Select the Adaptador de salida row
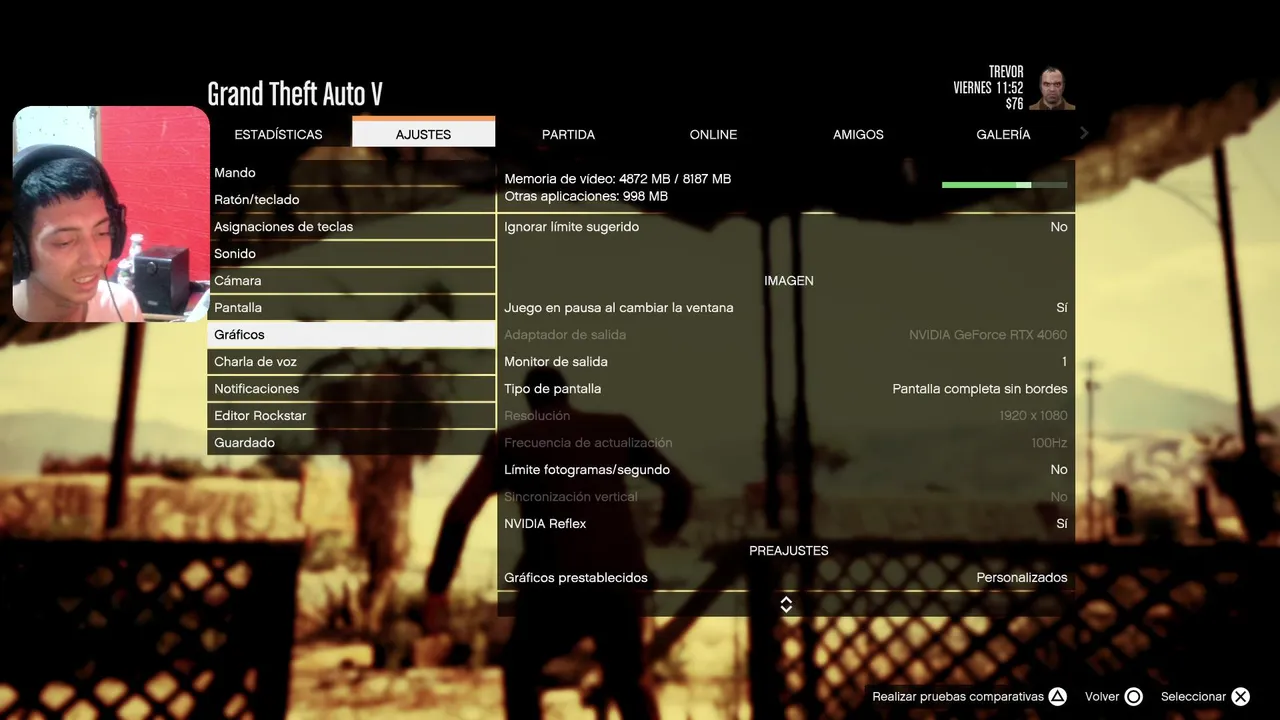Screen dimensions: 1280x720 tap(786, 335)
